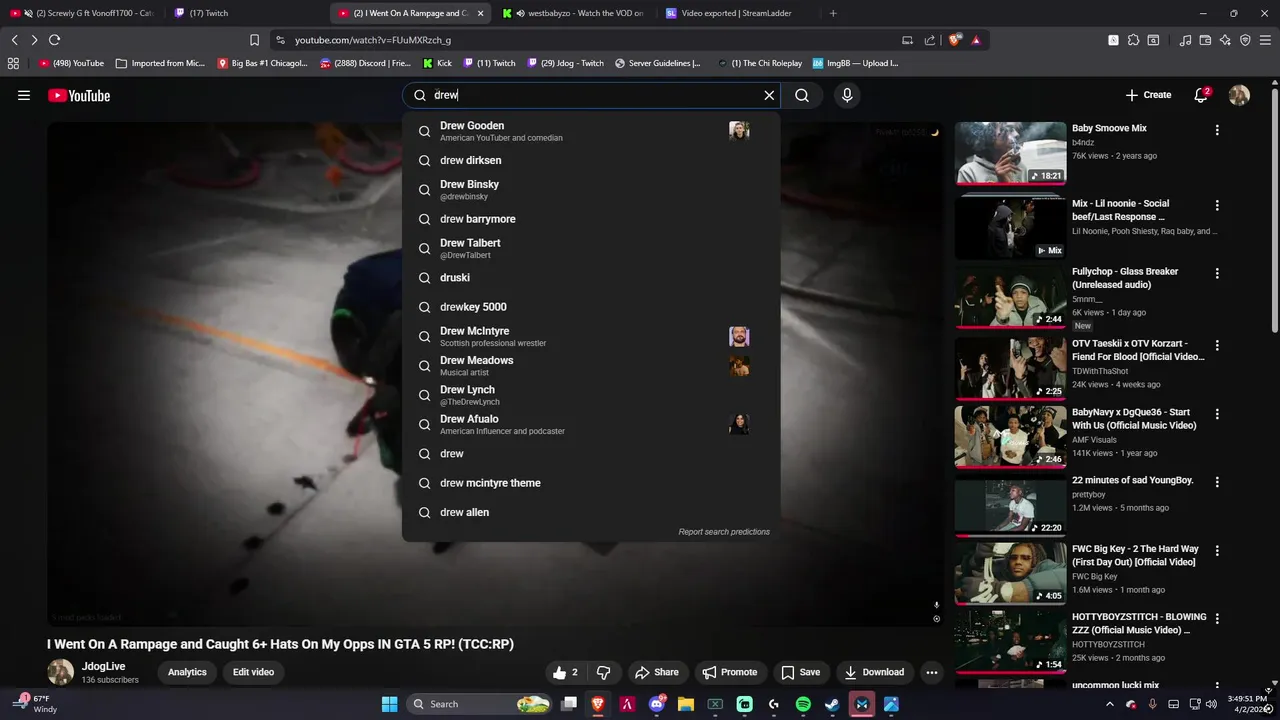Open Spotify from the taskbar
Image resolution: width=1280 pixels, height=720 pixels.
pos(803,704)
